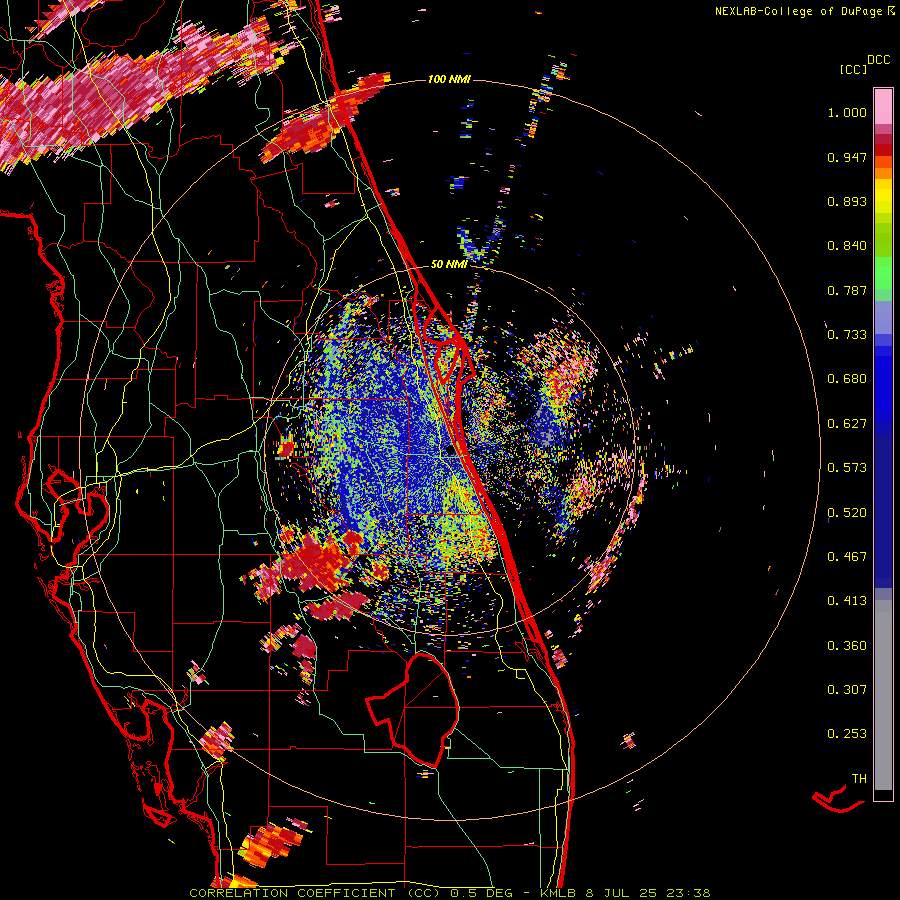Click the 50 NMI range ring label

click(x=449, y=264)
